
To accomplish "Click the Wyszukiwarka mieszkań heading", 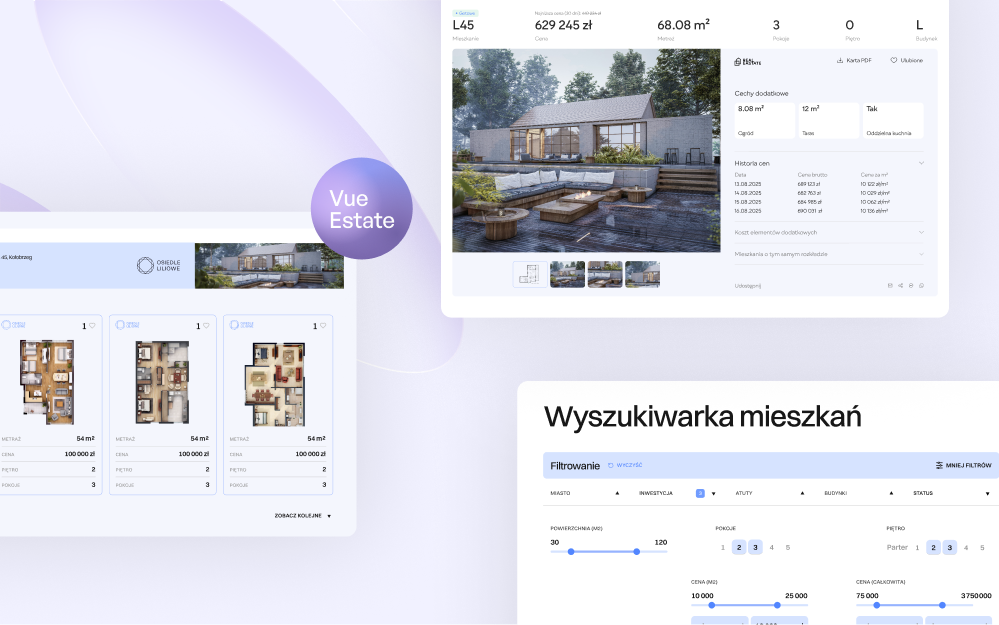I will (x=702, y=417).
